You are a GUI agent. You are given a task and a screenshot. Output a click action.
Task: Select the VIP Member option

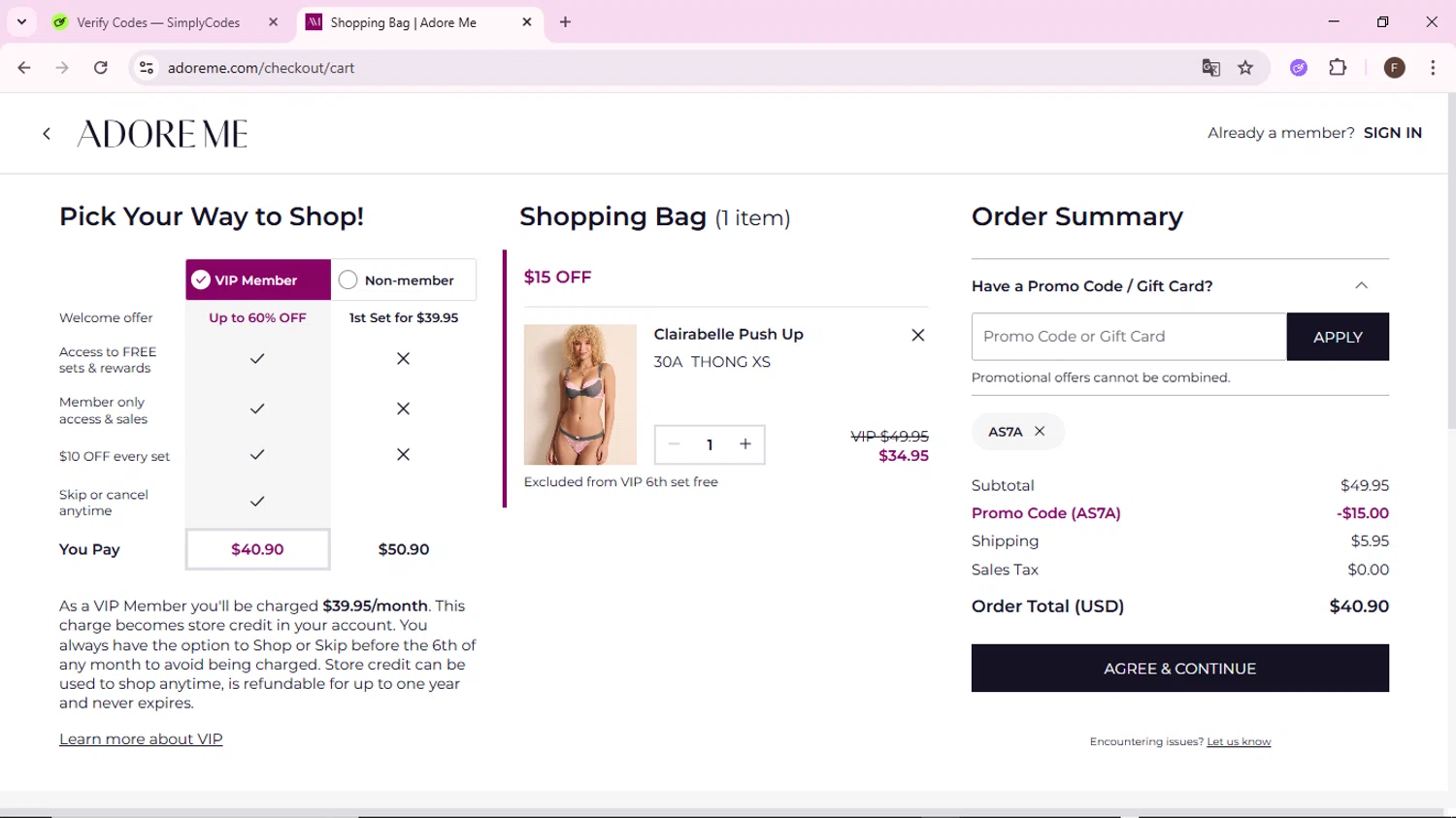pyautogui.click(x=258, y=279)
